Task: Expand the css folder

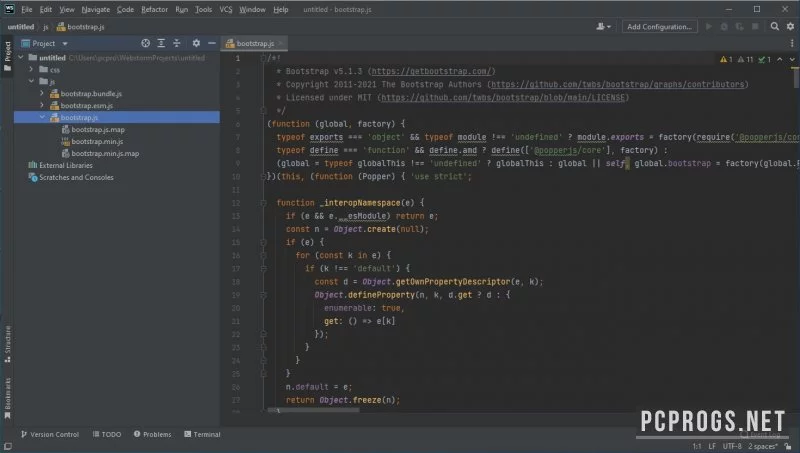Action: pos(31,69)
